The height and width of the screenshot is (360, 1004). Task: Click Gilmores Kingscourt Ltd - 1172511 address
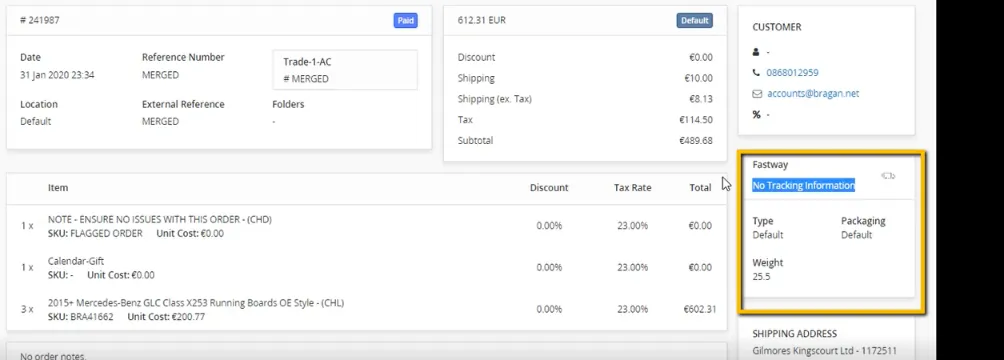tap(824, 350)
